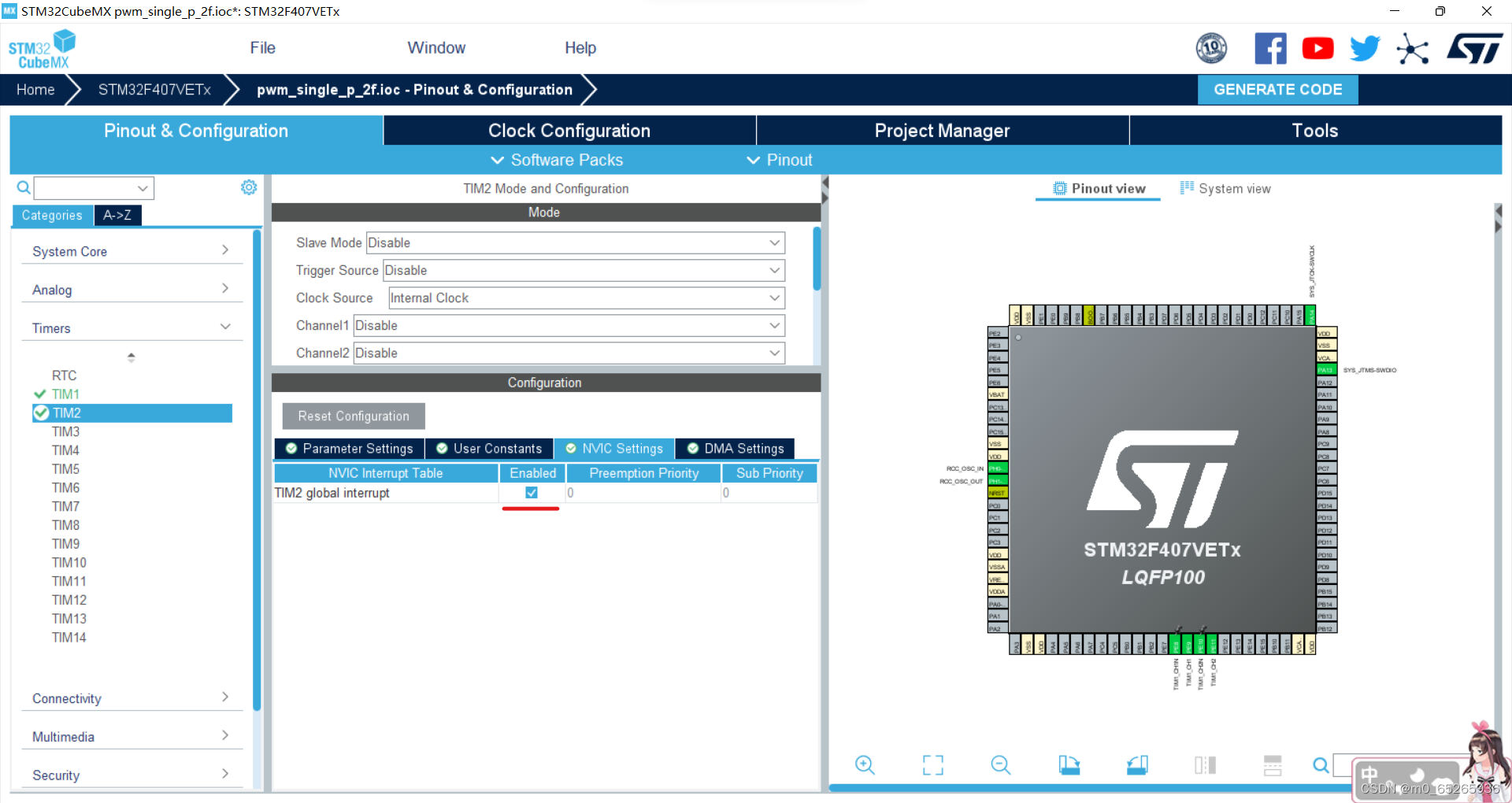Click the search magnifier in the categories panel
Viewport: 1512px width, 803px height.
tap(24, 187)
